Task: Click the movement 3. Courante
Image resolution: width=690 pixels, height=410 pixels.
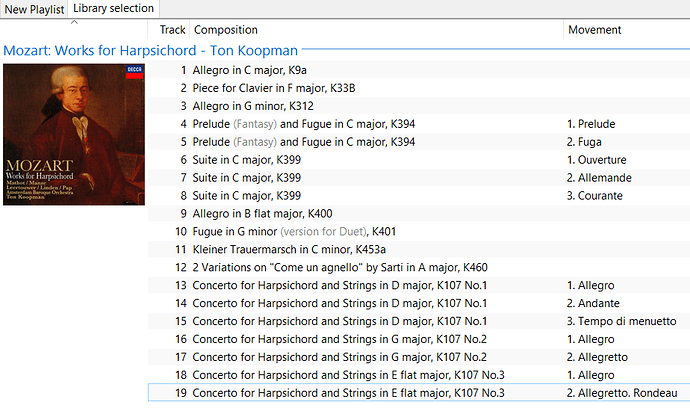Action: point(595,196)
